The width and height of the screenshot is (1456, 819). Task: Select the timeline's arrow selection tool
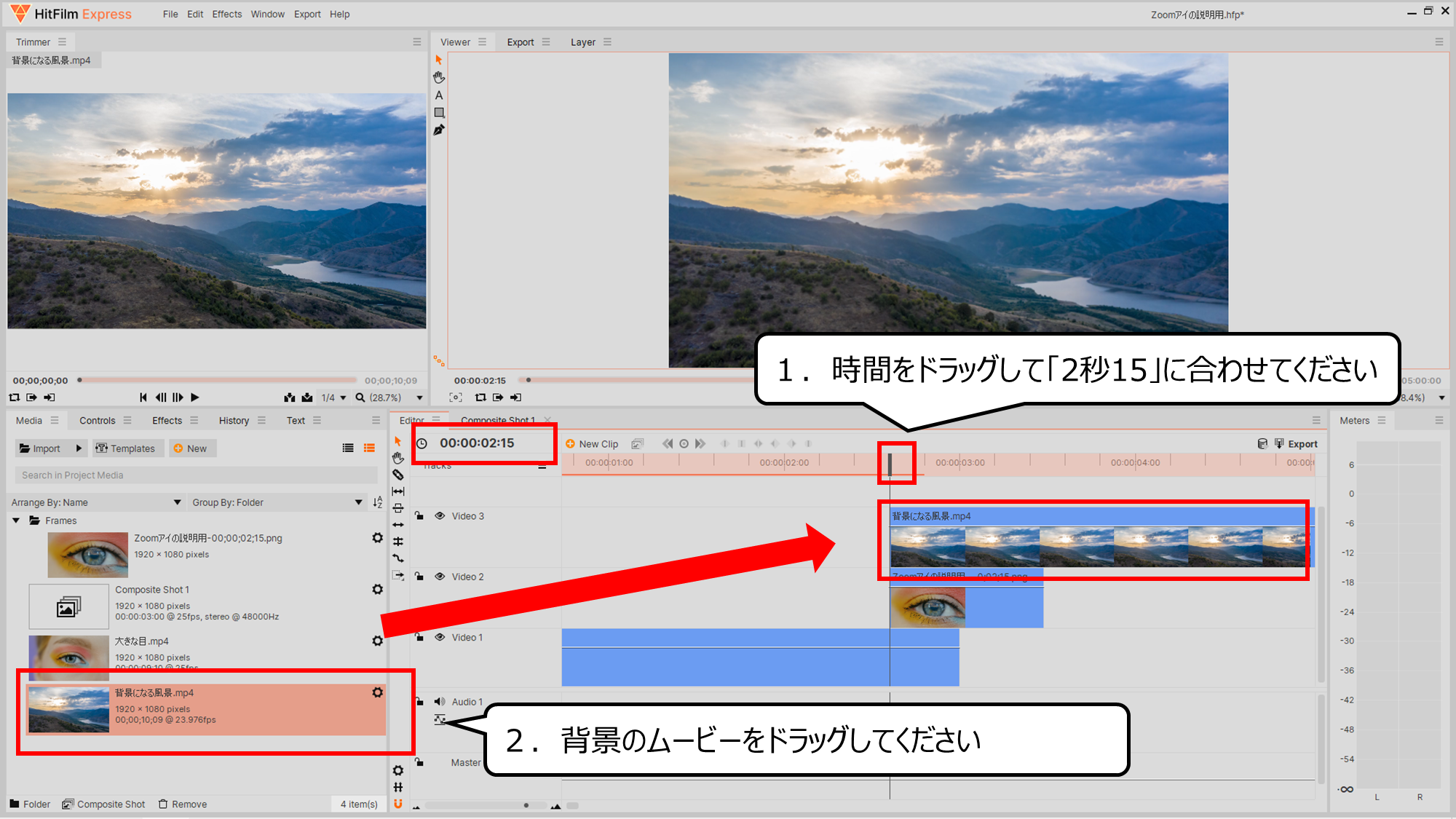[397, 441]
